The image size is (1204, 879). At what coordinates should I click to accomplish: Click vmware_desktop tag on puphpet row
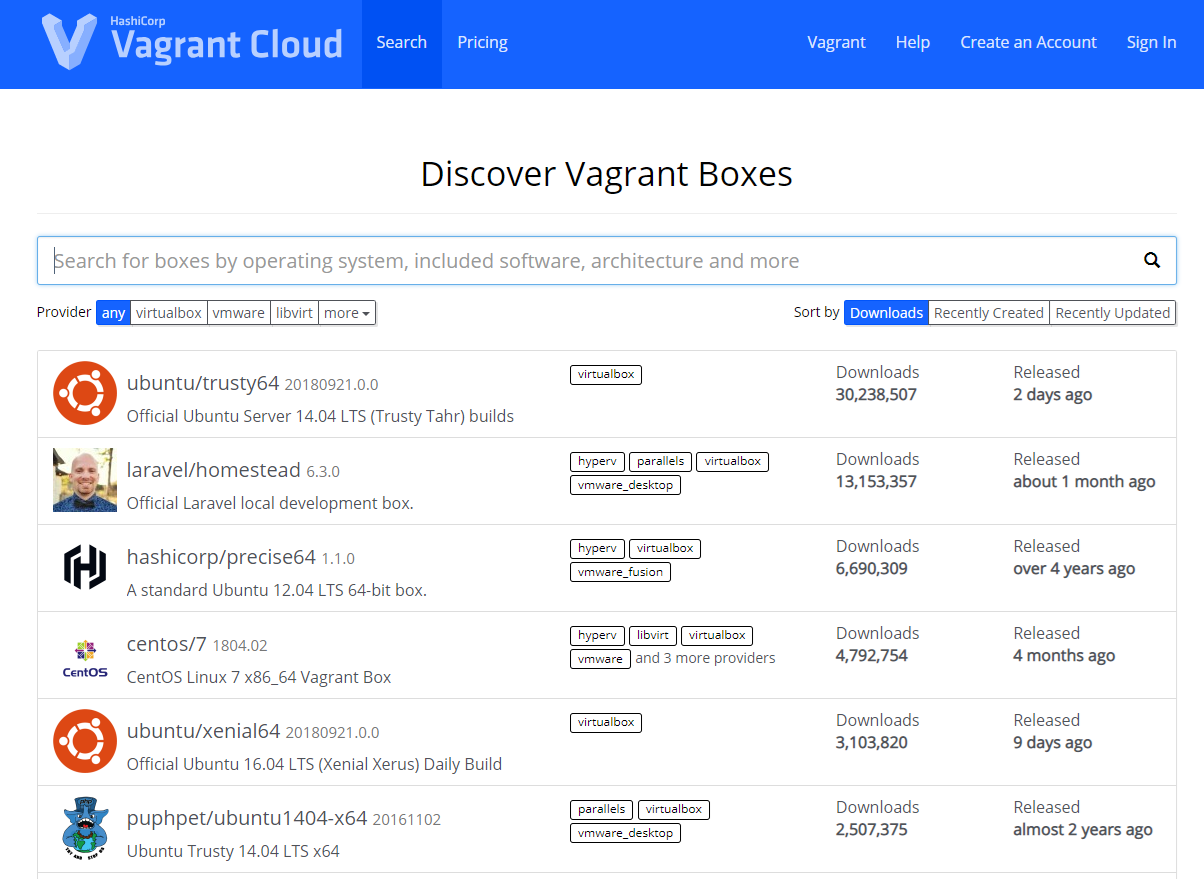626,834
